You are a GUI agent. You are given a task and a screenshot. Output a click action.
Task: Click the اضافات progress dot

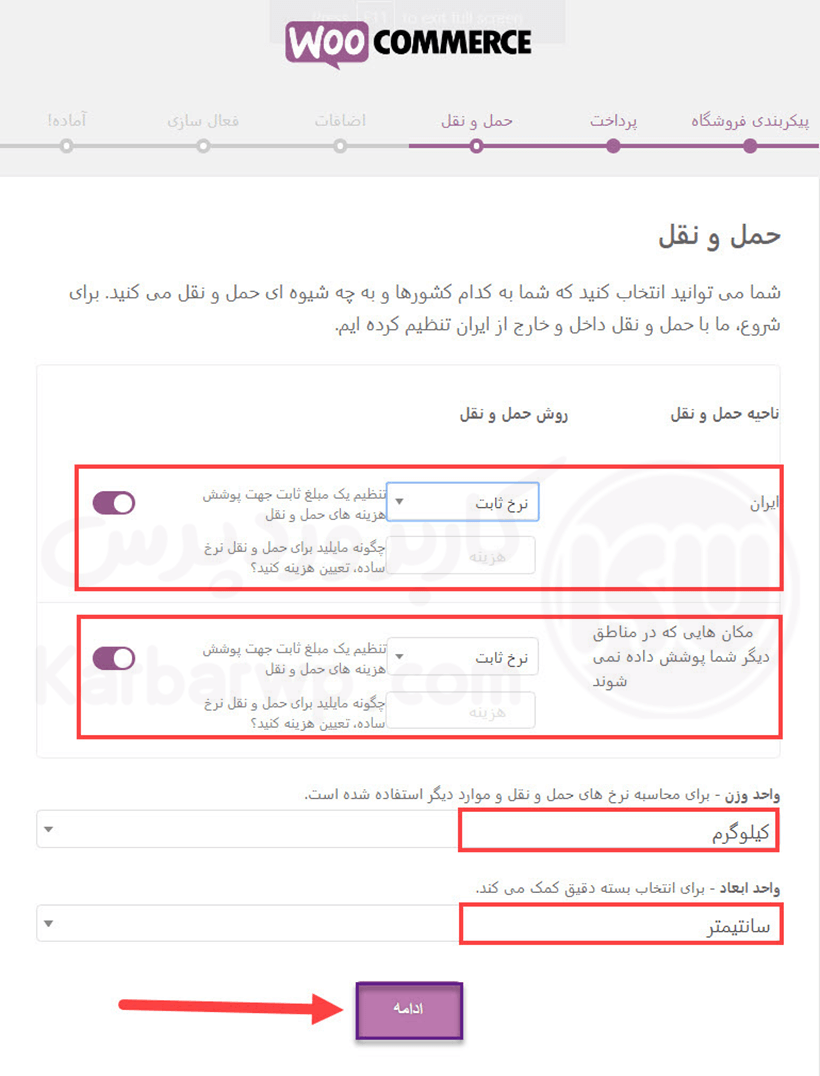pyautogui.click(x=340, y=146)
